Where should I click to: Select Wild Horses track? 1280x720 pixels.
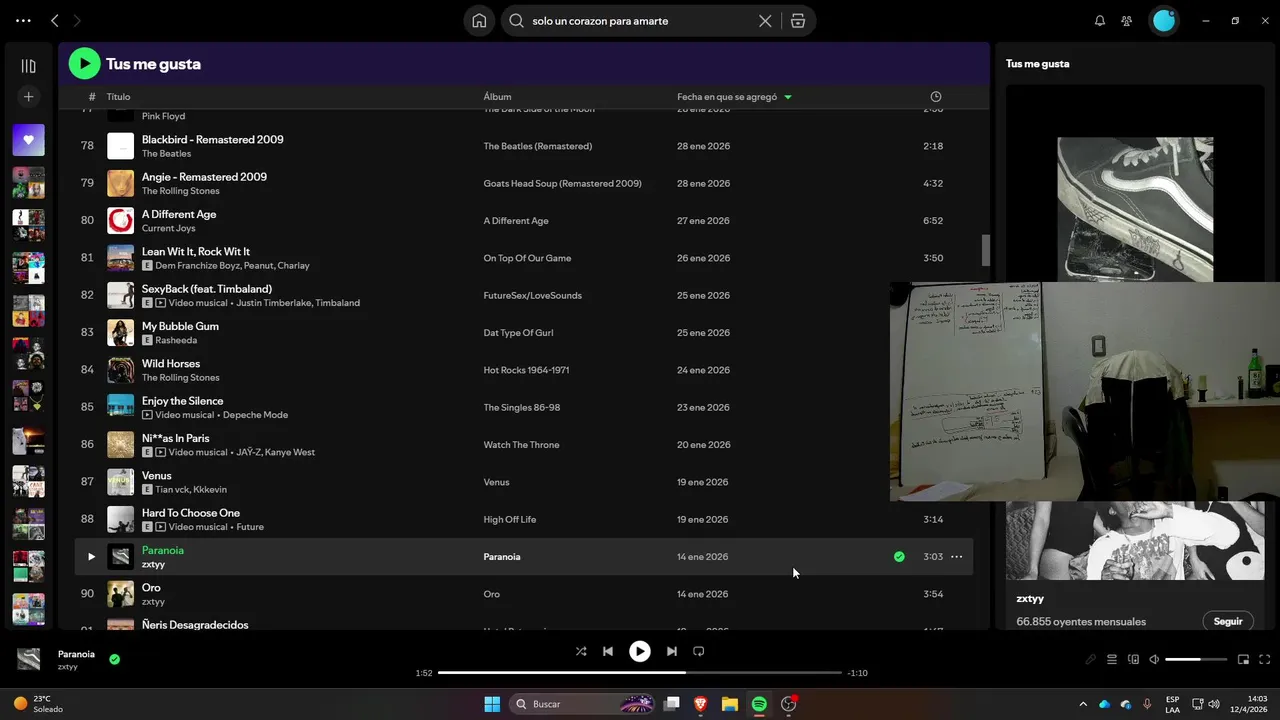click(x=171, y=364)
